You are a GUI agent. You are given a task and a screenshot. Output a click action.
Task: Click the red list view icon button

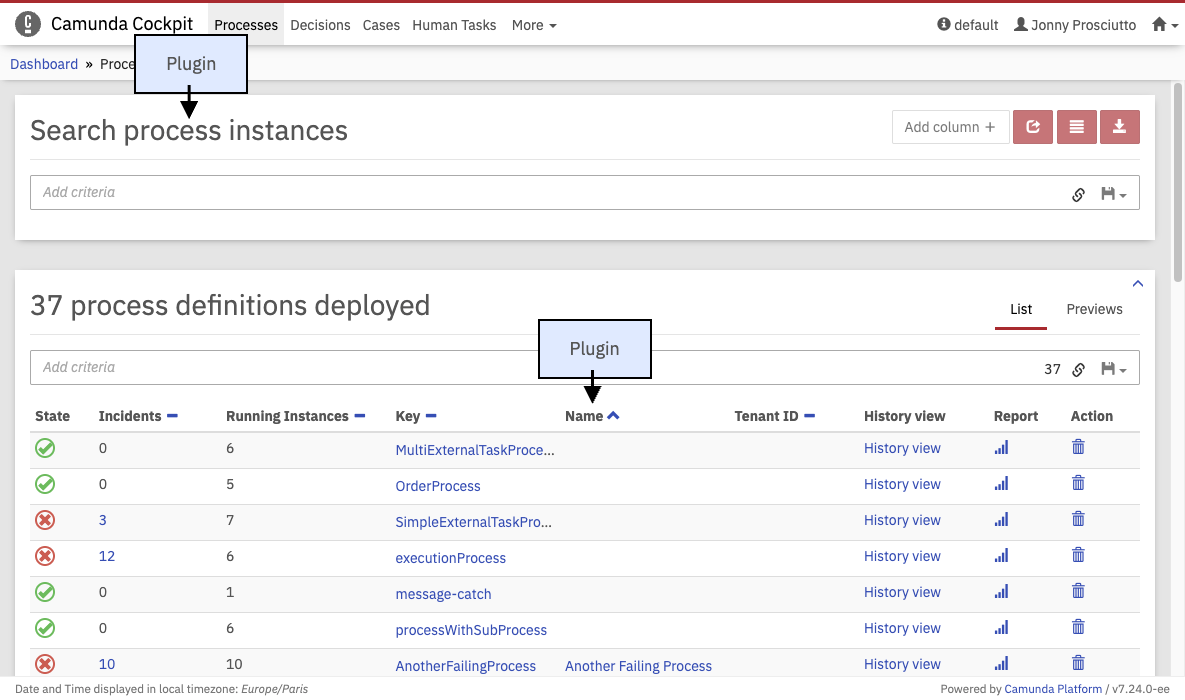coord(1076,127)
